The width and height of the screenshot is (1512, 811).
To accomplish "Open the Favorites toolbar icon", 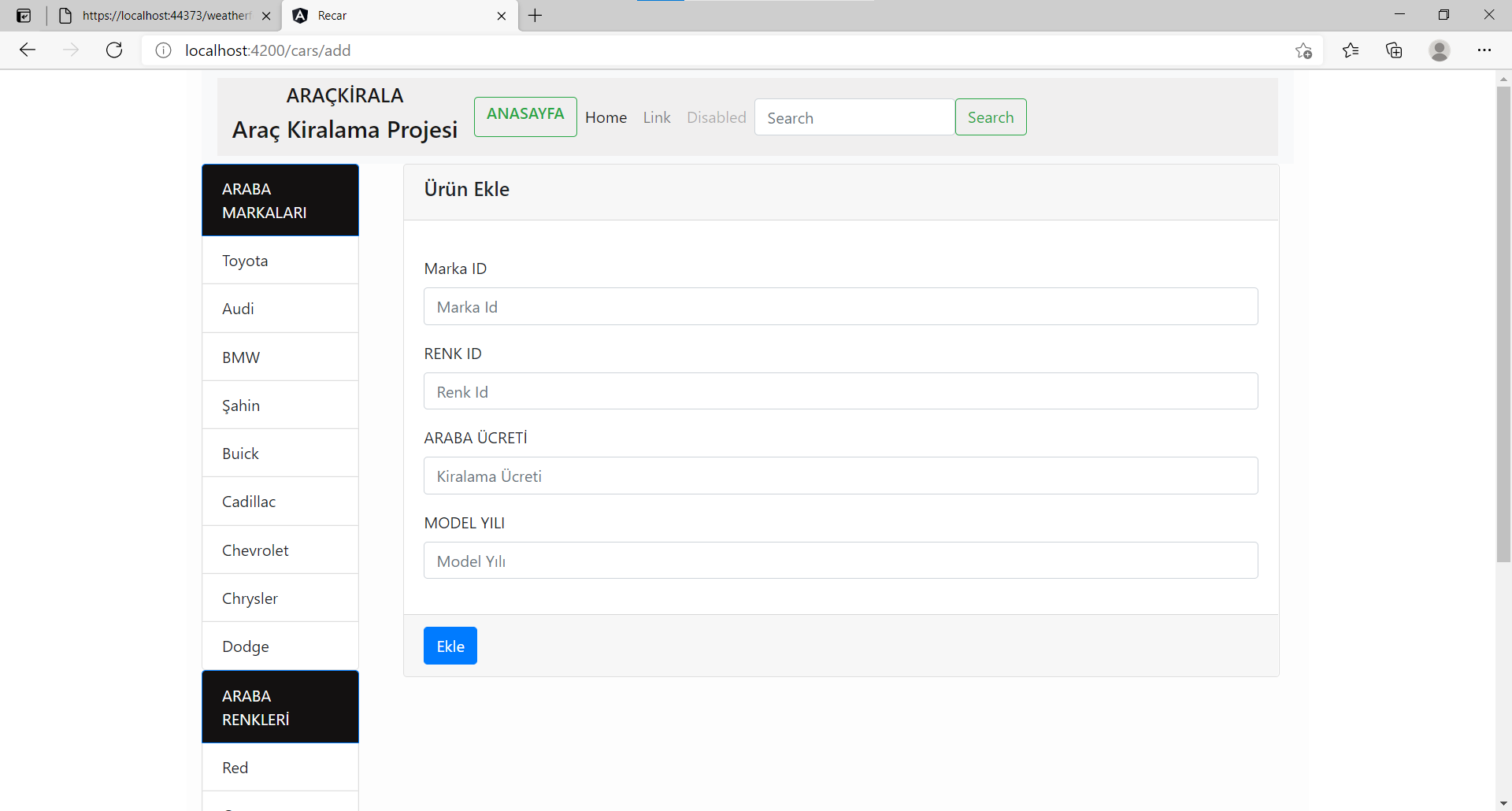I will 1350,50.
